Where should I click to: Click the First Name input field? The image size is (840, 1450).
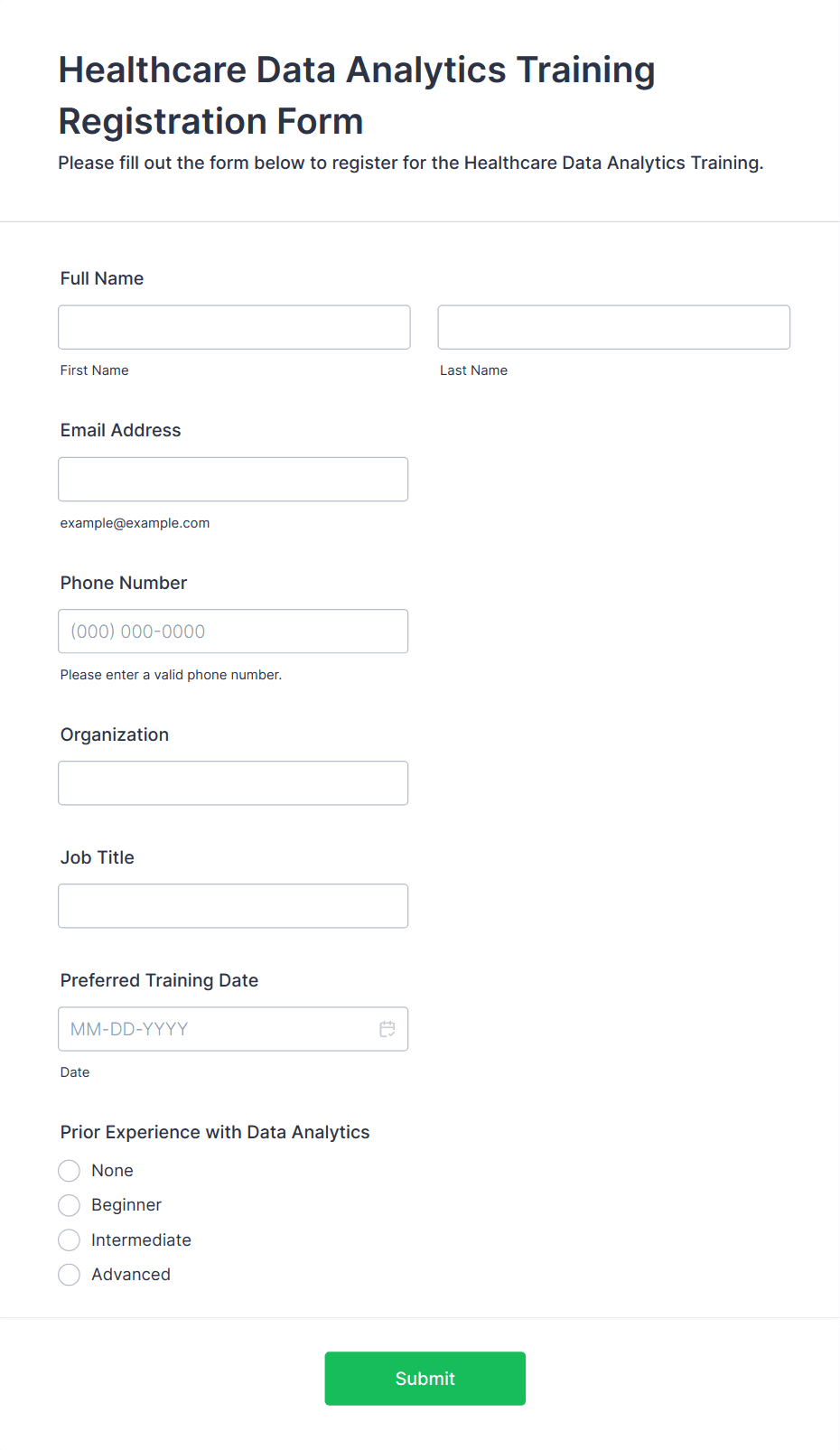(234, 327)
